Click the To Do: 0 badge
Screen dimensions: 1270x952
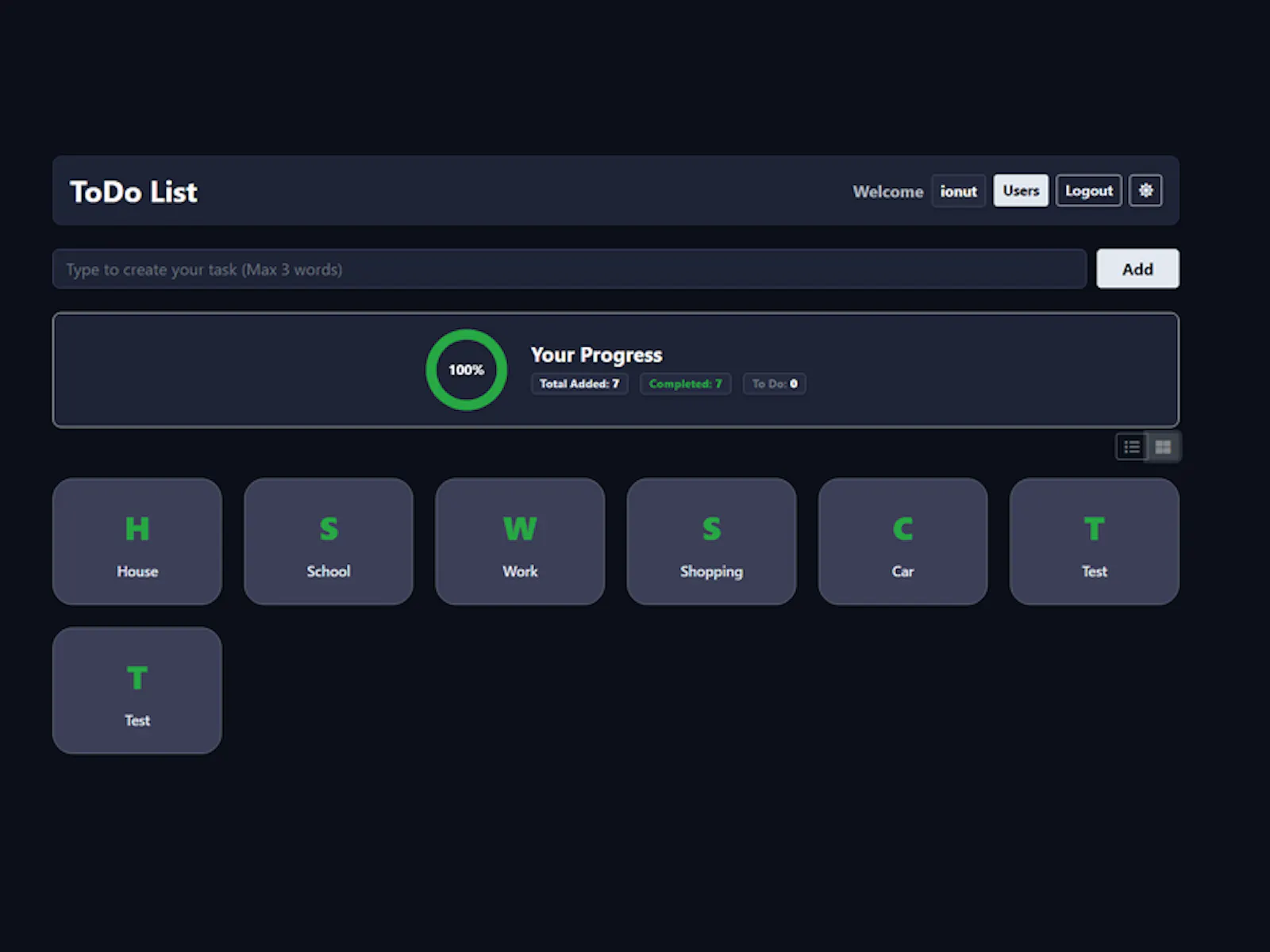pos(775,384)
